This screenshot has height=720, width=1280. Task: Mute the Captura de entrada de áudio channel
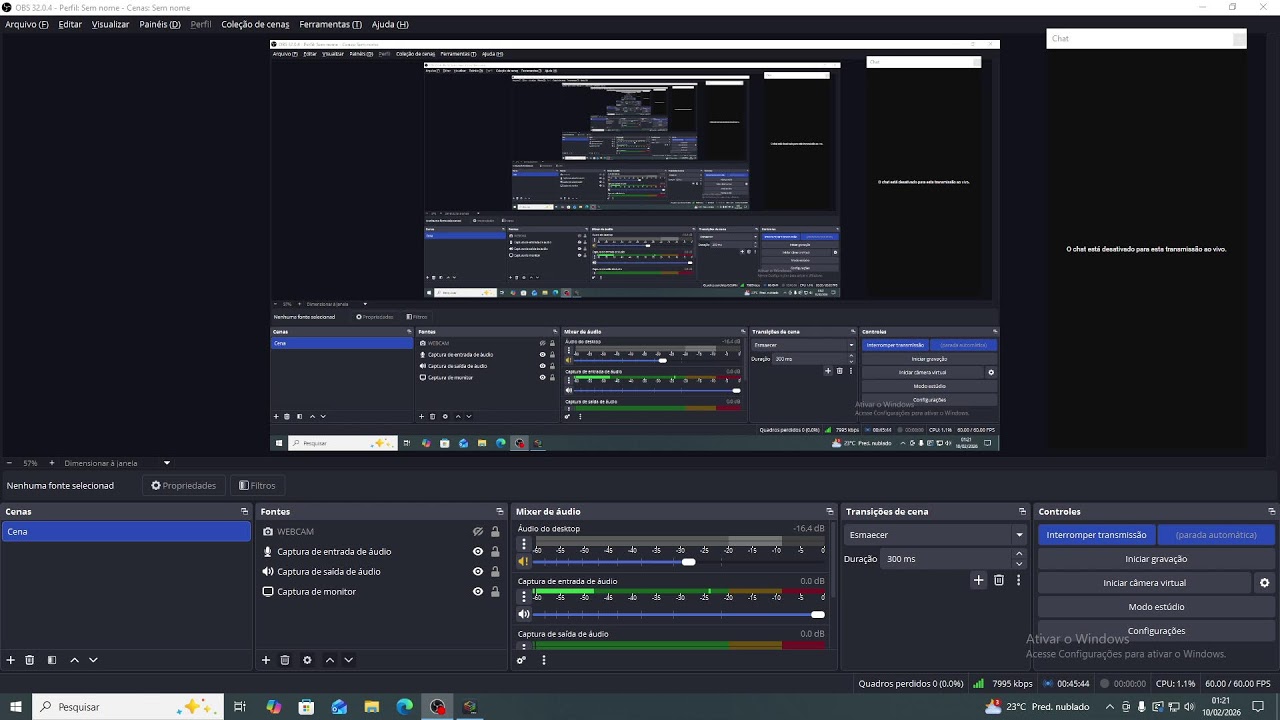[x=523, y=614]
